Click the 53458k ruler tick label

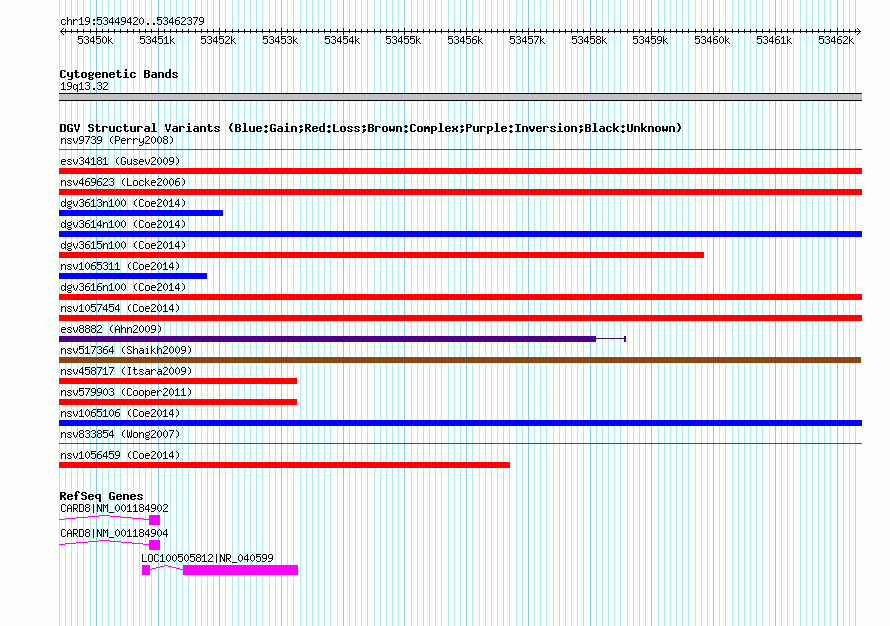click(x=589, y=40)
